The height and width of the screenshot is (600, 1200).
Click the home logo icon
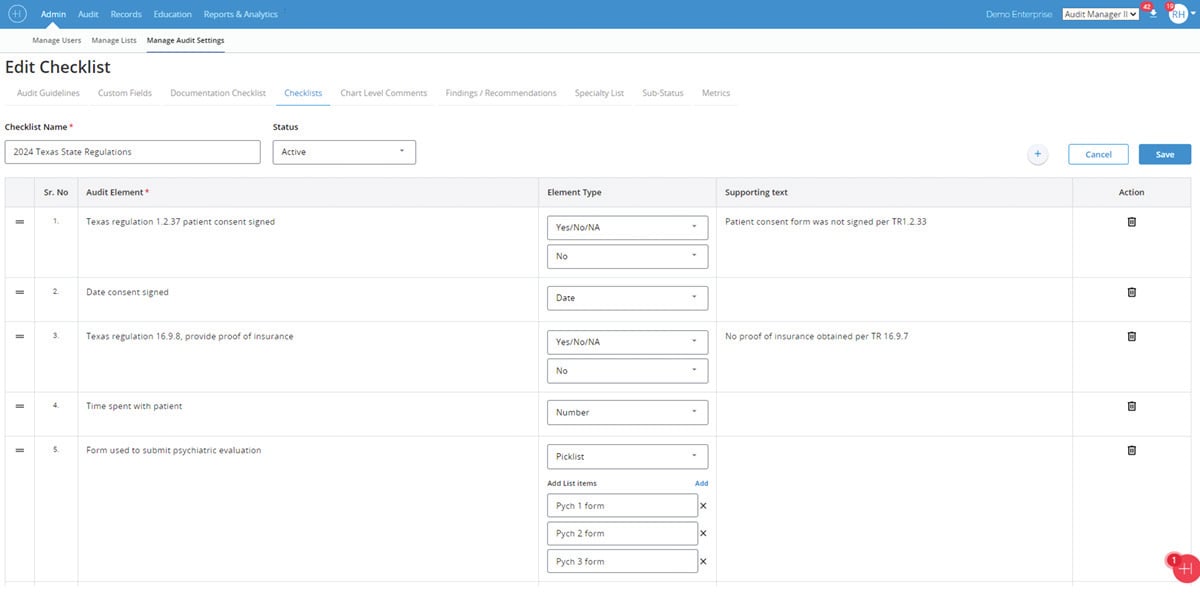17,14
